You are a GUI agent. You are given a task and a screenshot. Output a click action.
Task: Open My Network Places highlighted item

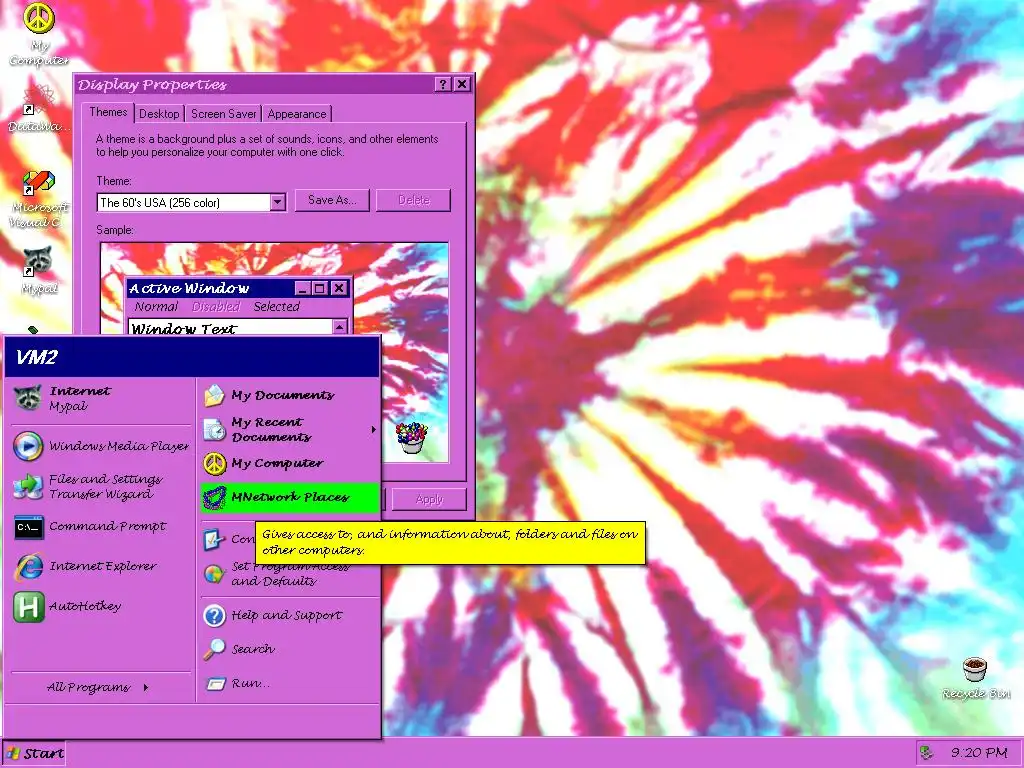tap(290, 498)
